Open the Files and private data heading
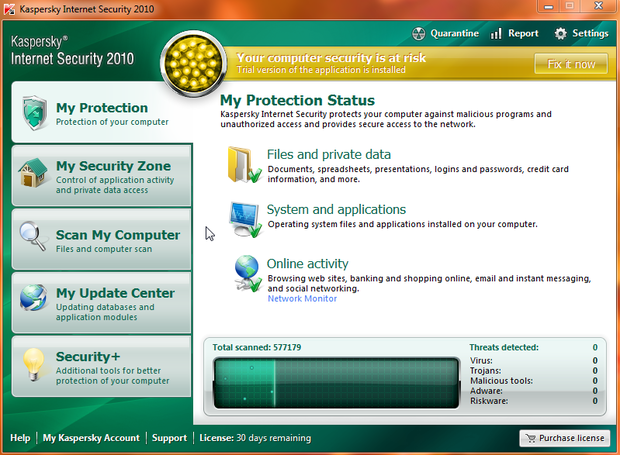Viewport: 620px width, 455px height. (329, 154)
